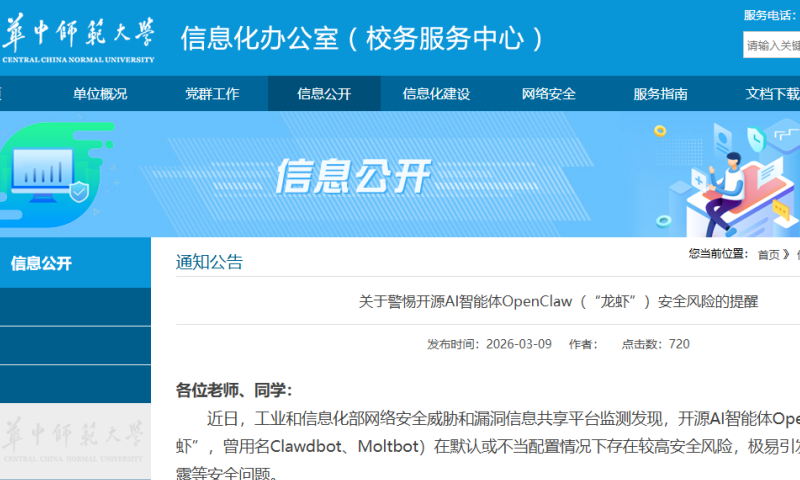Click the 首页 breadcrumb link
This screenshot has height=480, width=800.
click(x=768, y=255)
